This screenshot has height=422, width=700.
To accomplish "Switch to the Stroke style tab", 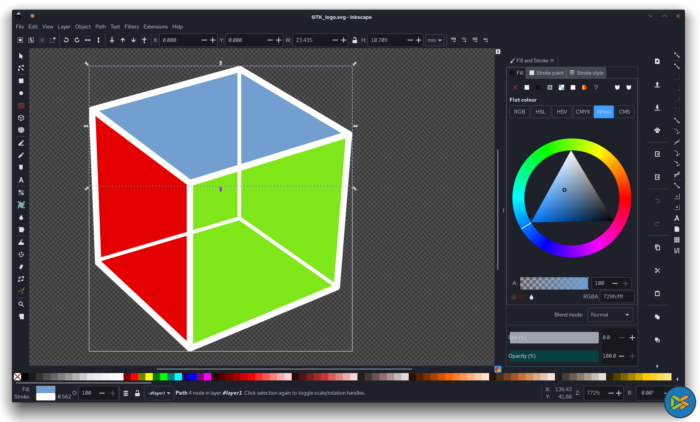I will pyautogui.click(x=584, y=72).
